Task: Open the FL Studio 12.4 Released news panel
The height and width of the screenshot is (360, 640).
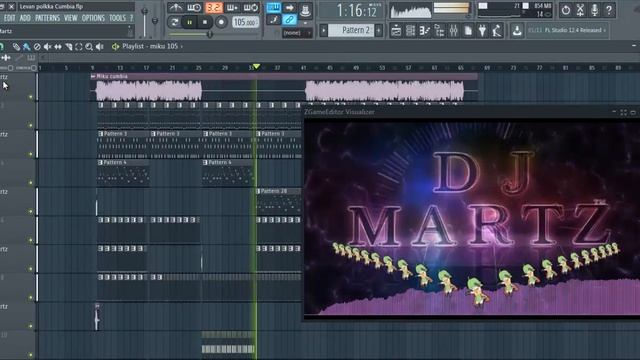Action: [567, 30]
